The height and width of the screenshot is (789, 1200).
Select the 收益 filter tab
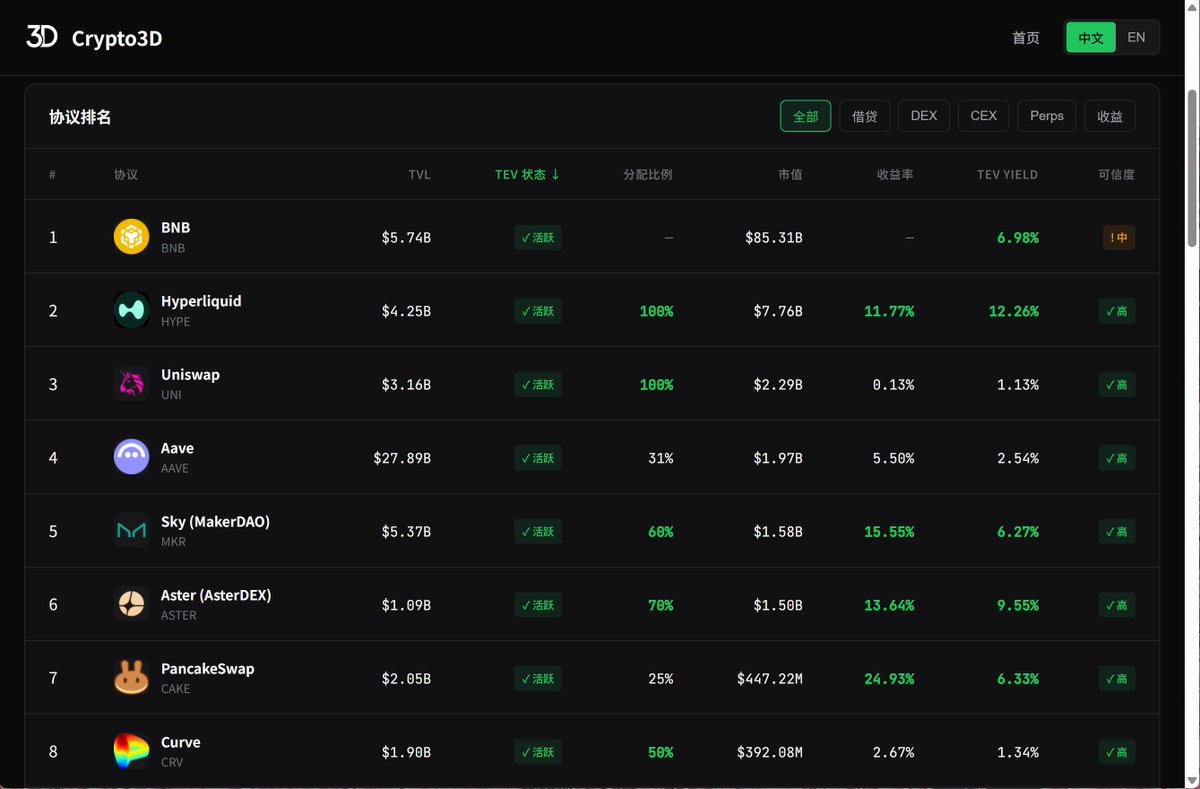[x=1110, y=116]
